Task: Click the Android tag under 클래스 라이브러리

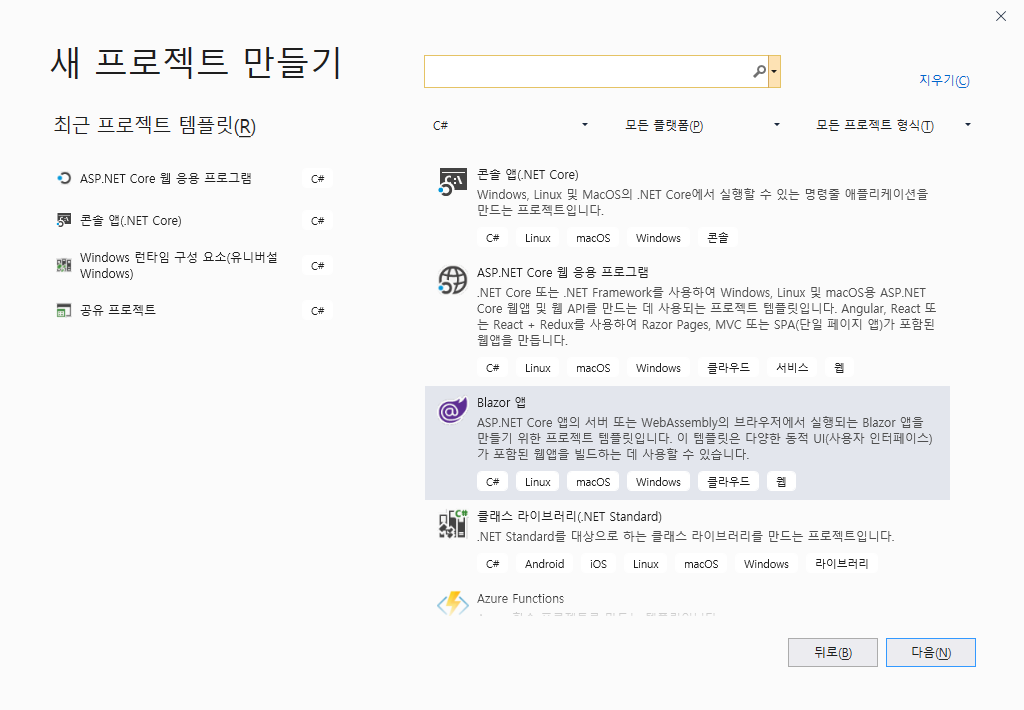Action: 544,563
